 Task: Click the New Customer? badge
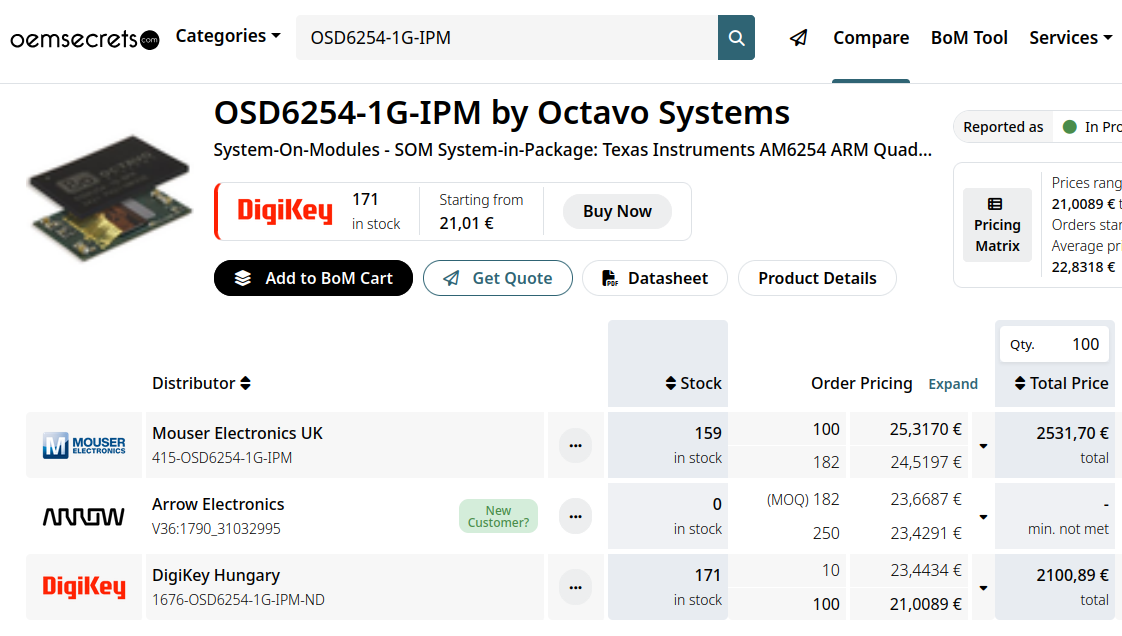(498, 516)
